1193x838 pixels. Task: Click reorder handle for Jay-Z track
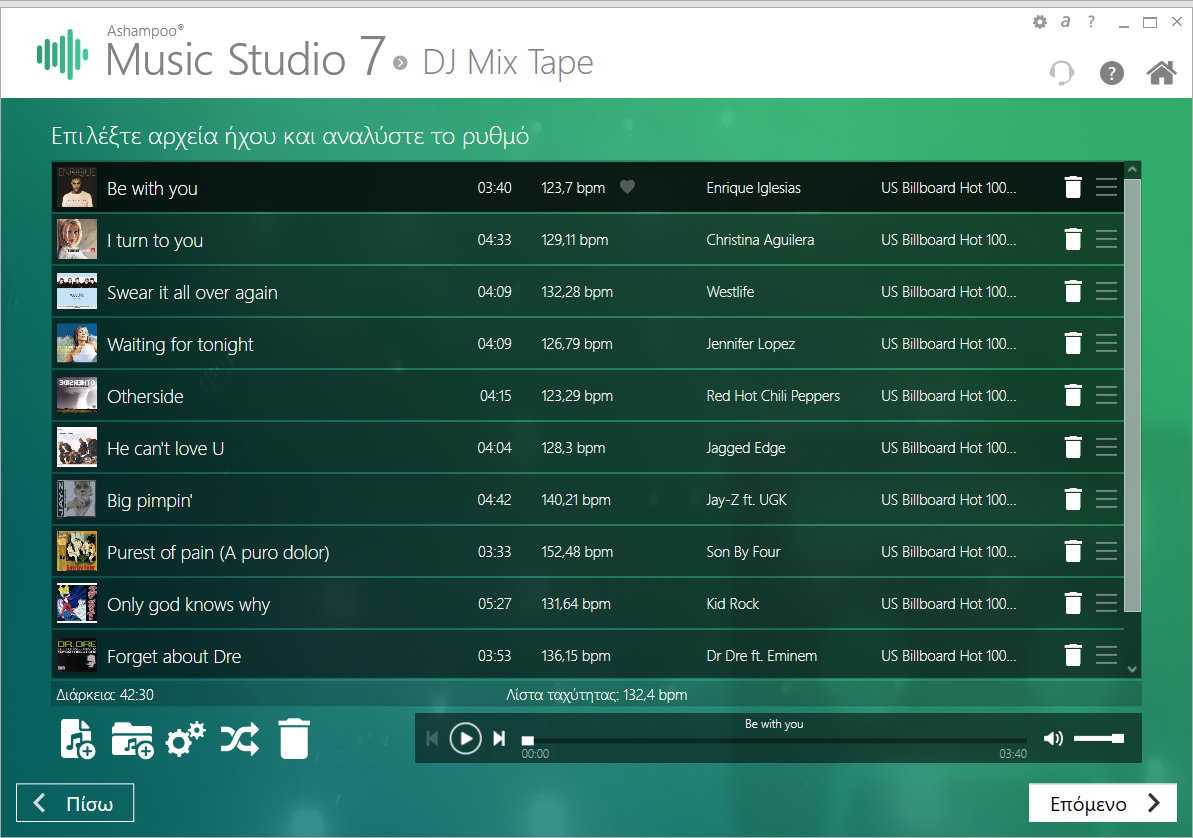(1106, 499)
